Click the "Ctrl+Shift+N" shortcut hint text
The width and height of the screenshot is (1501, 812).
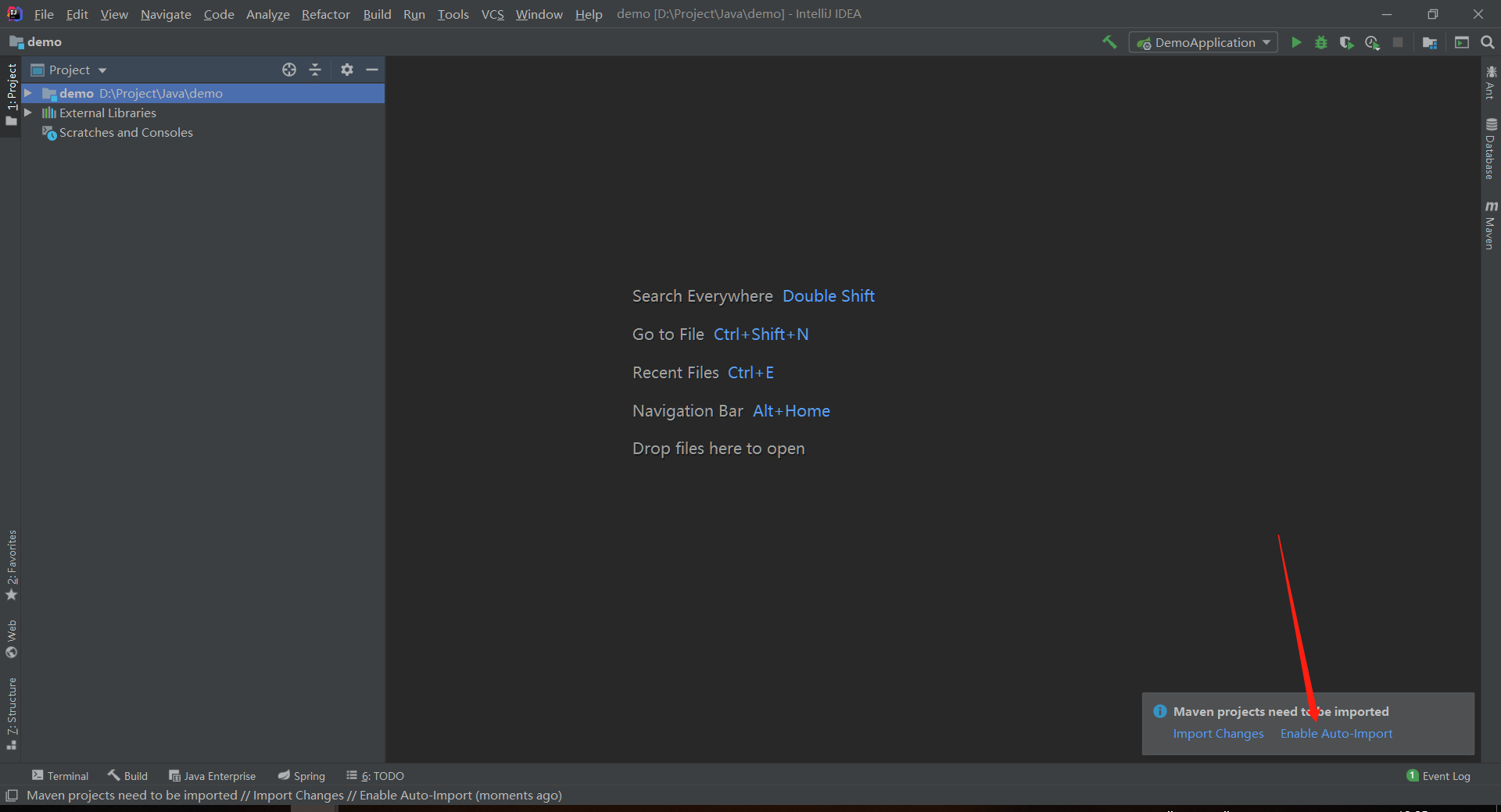pyautogui.click(x=761, y=334)
